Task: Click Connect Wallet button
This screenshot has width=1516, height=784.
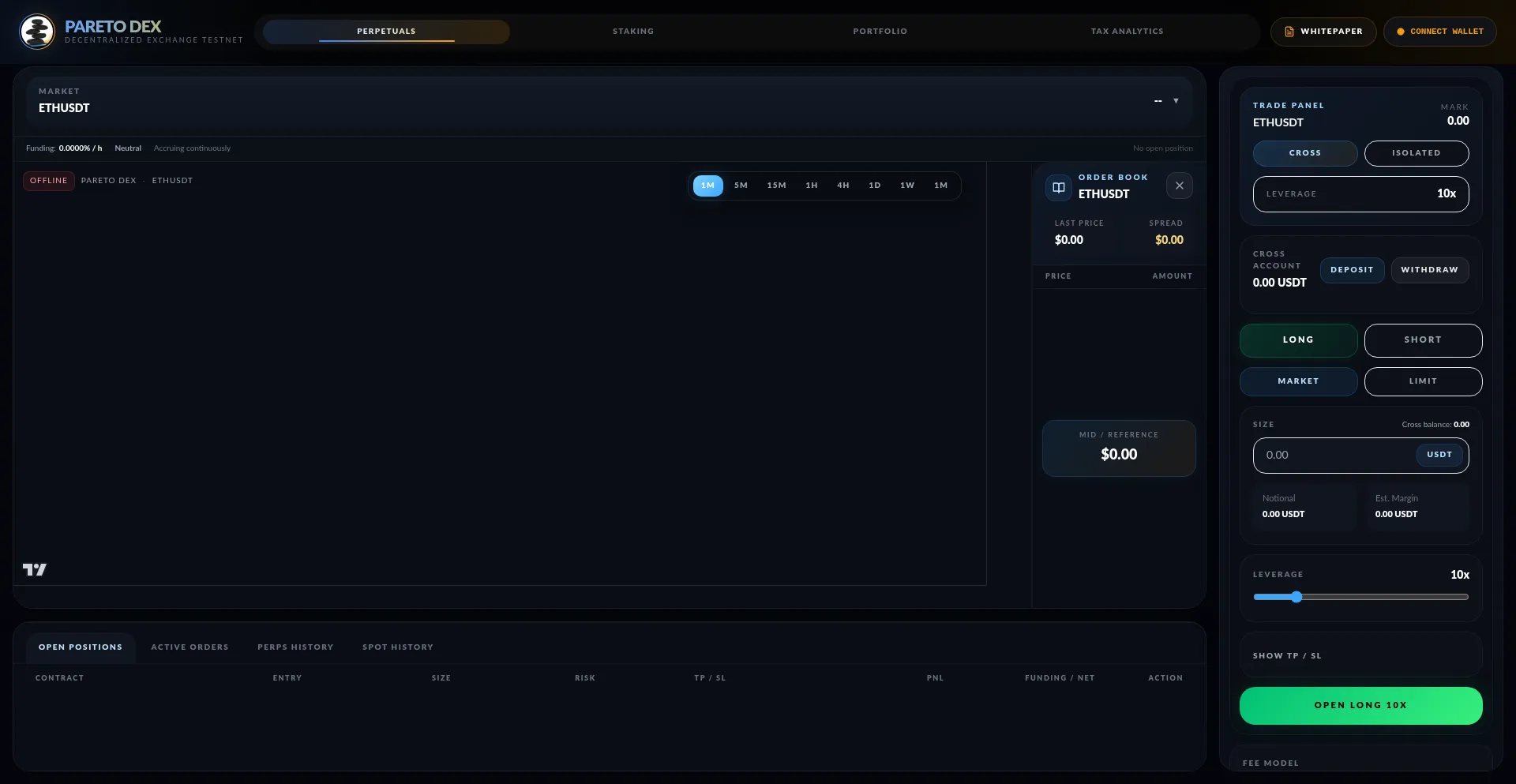Action: (x=1439, y=32)
